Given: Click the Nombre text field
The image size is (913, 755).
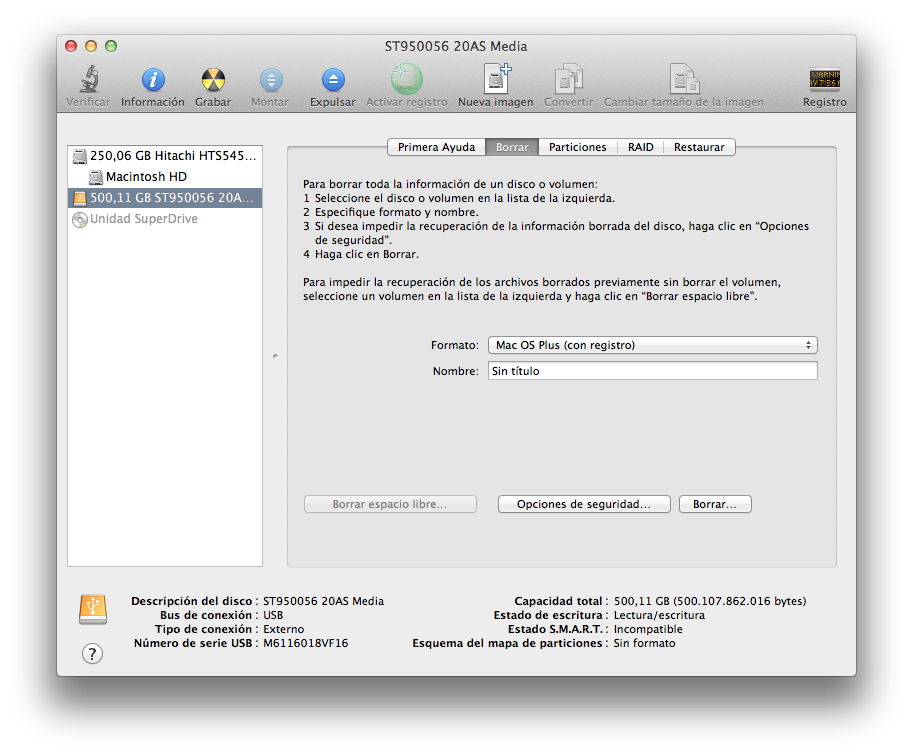Looking at the screenshot, I should pos(653,371).
